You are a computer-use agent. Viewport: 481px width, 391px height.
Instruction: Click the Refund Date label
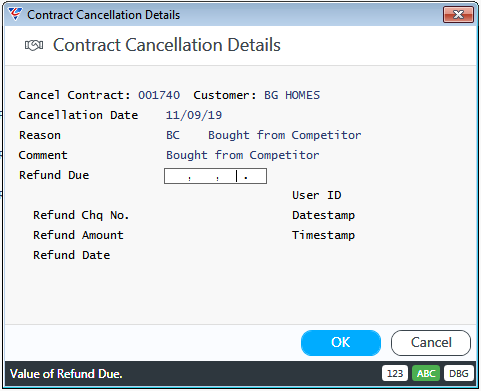[72, 255]
